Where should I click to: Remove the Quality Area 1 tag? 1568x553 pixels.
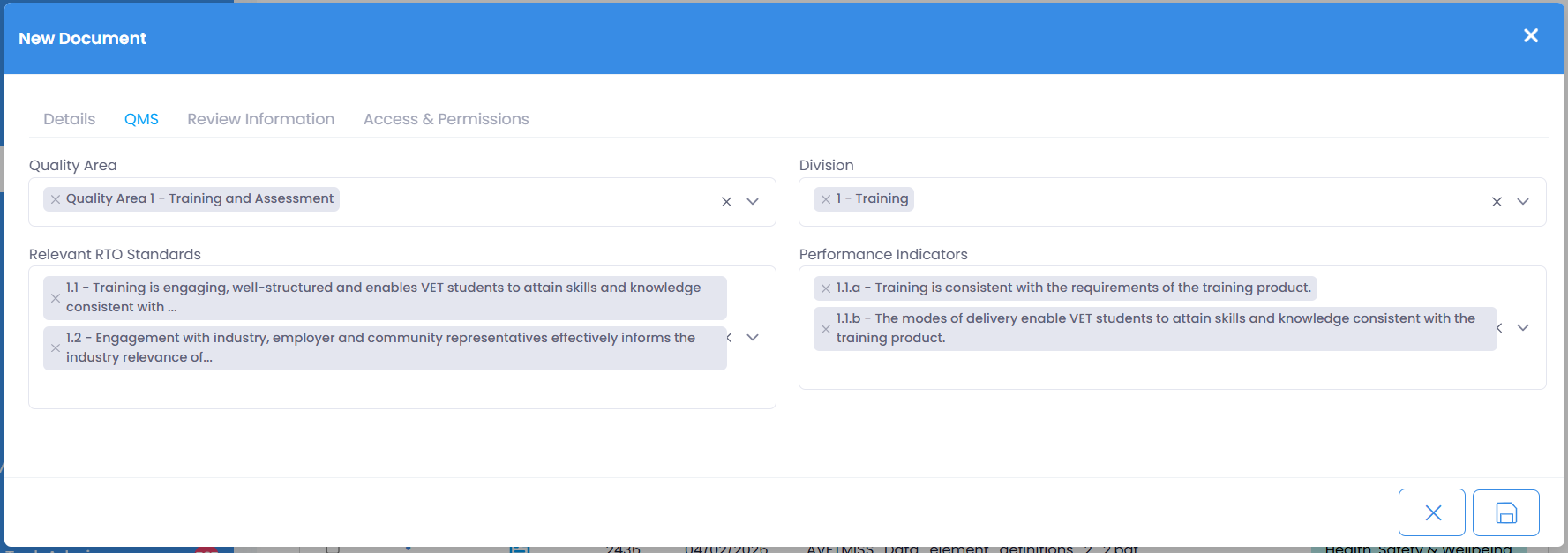pos(56,199)
